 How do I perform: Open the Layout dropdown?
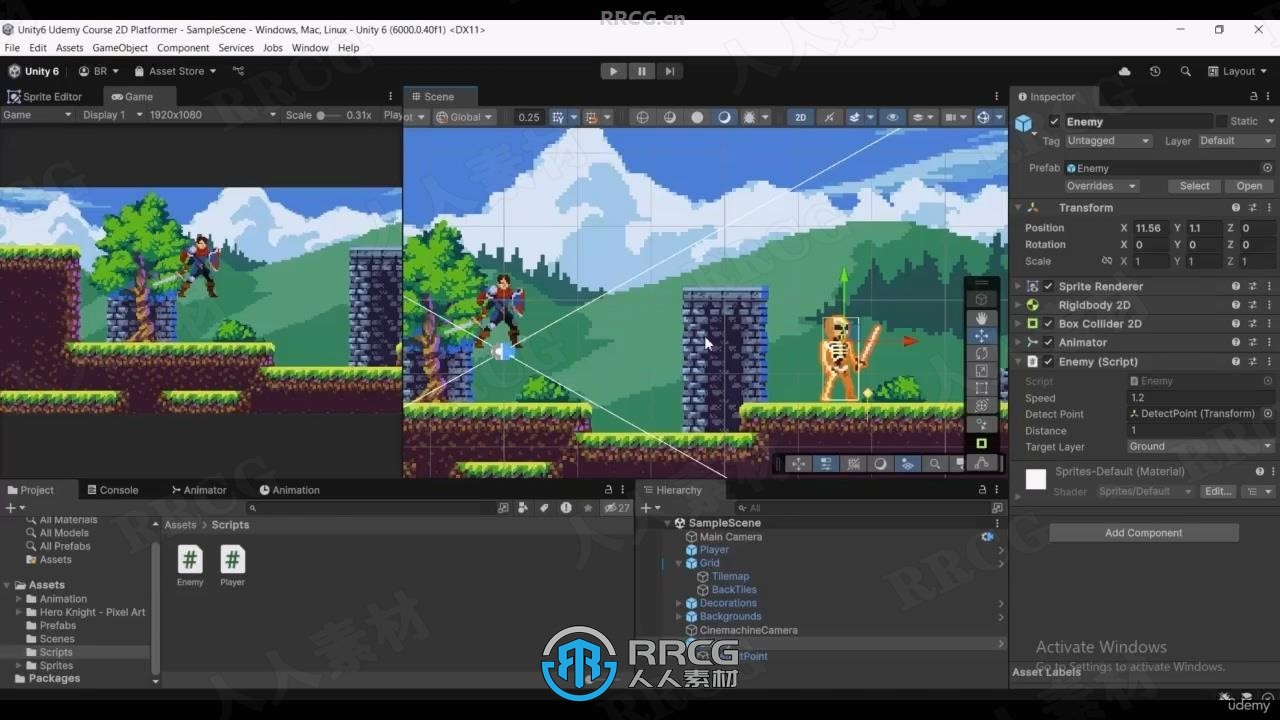[1238, 71]
